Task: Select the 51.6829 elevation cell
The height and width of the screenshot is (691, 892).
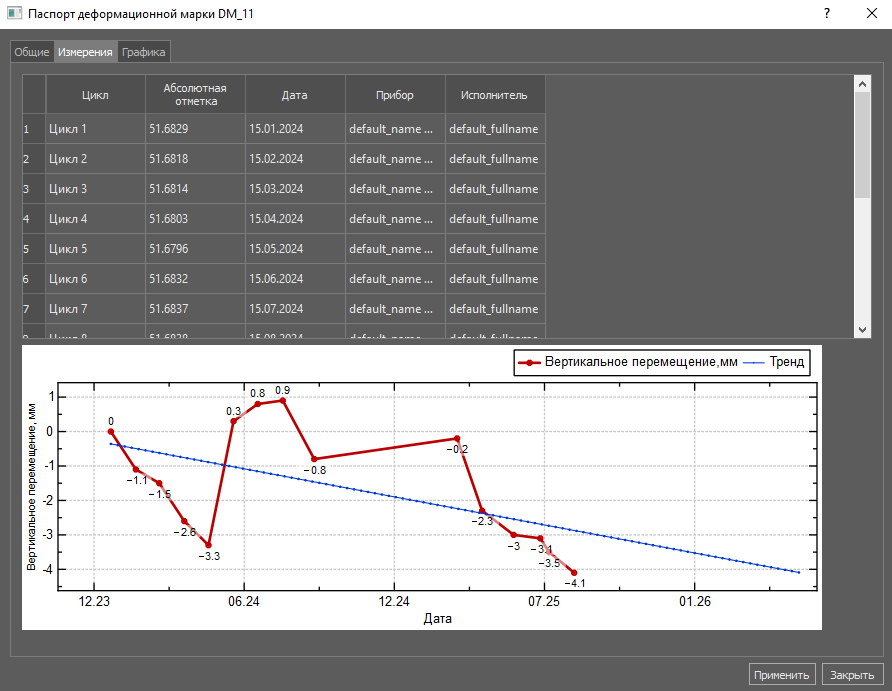Action: (195, 129)
